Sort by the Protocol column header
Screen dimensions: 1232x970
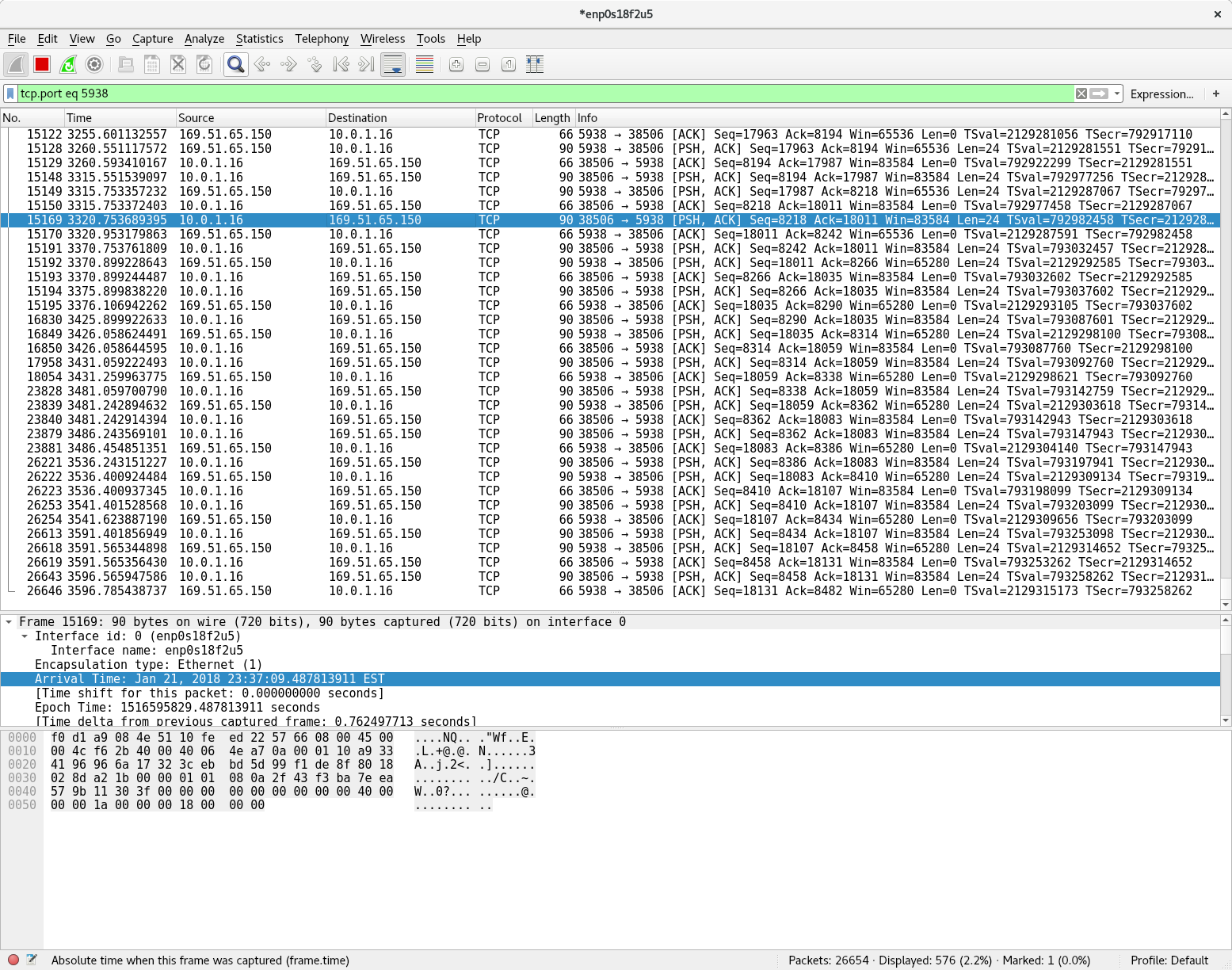pos(504,118)
